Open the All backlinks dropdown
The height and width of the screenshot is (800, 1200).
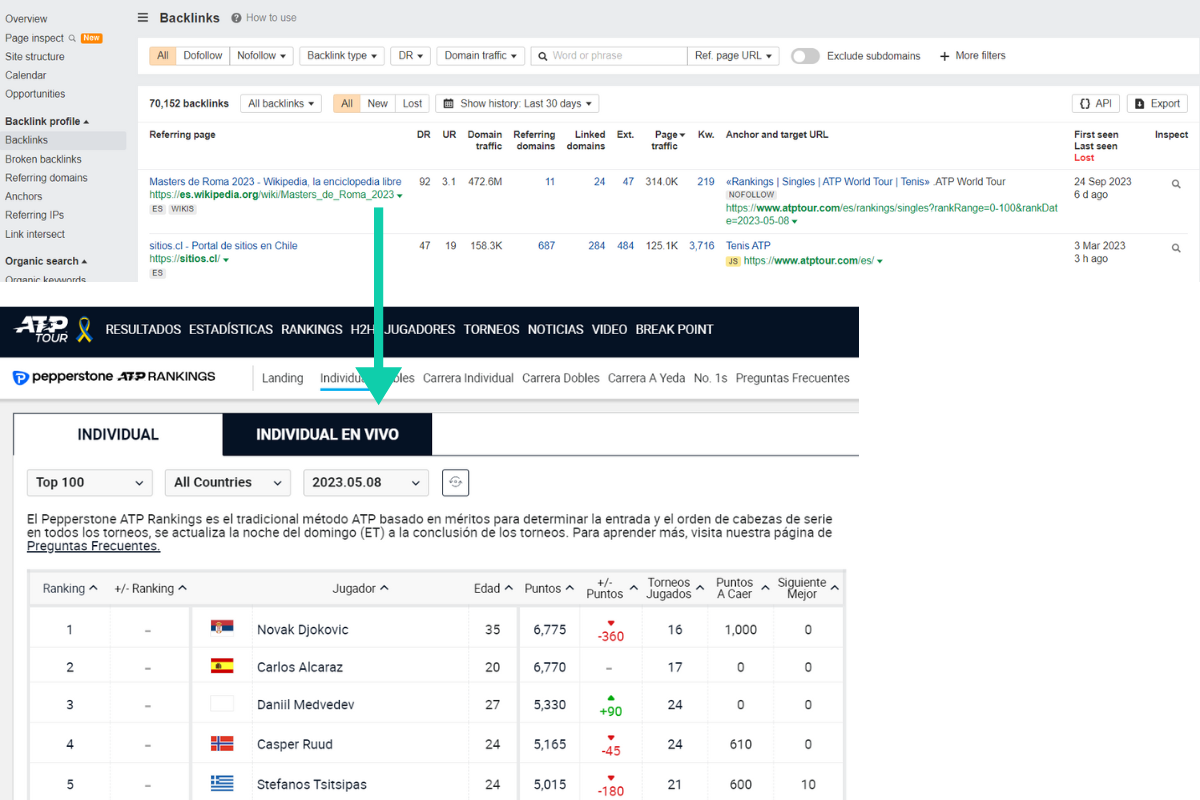[280, 103]
